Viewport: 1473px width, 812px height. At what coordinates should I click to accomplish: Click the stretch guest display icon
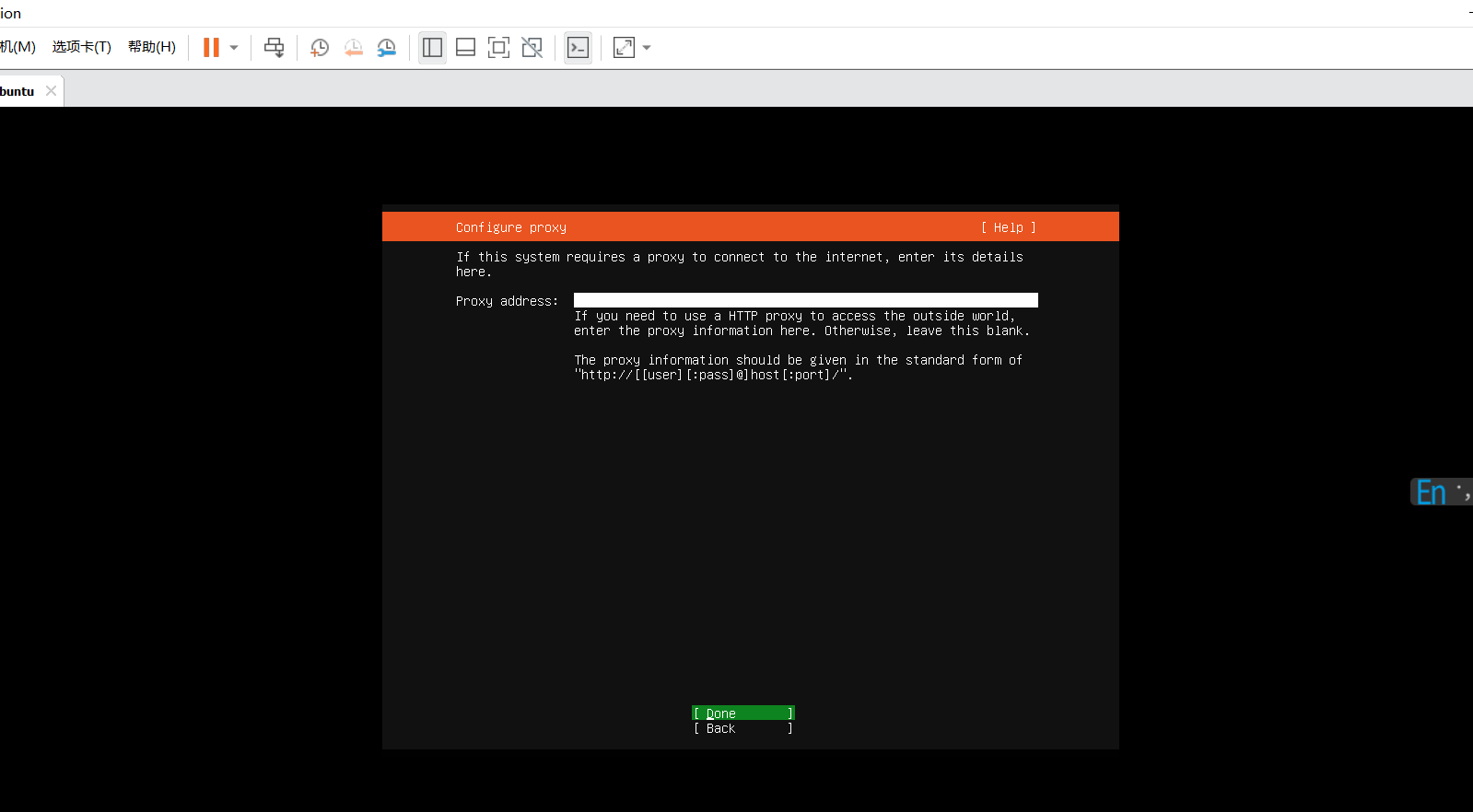[624, 47]
